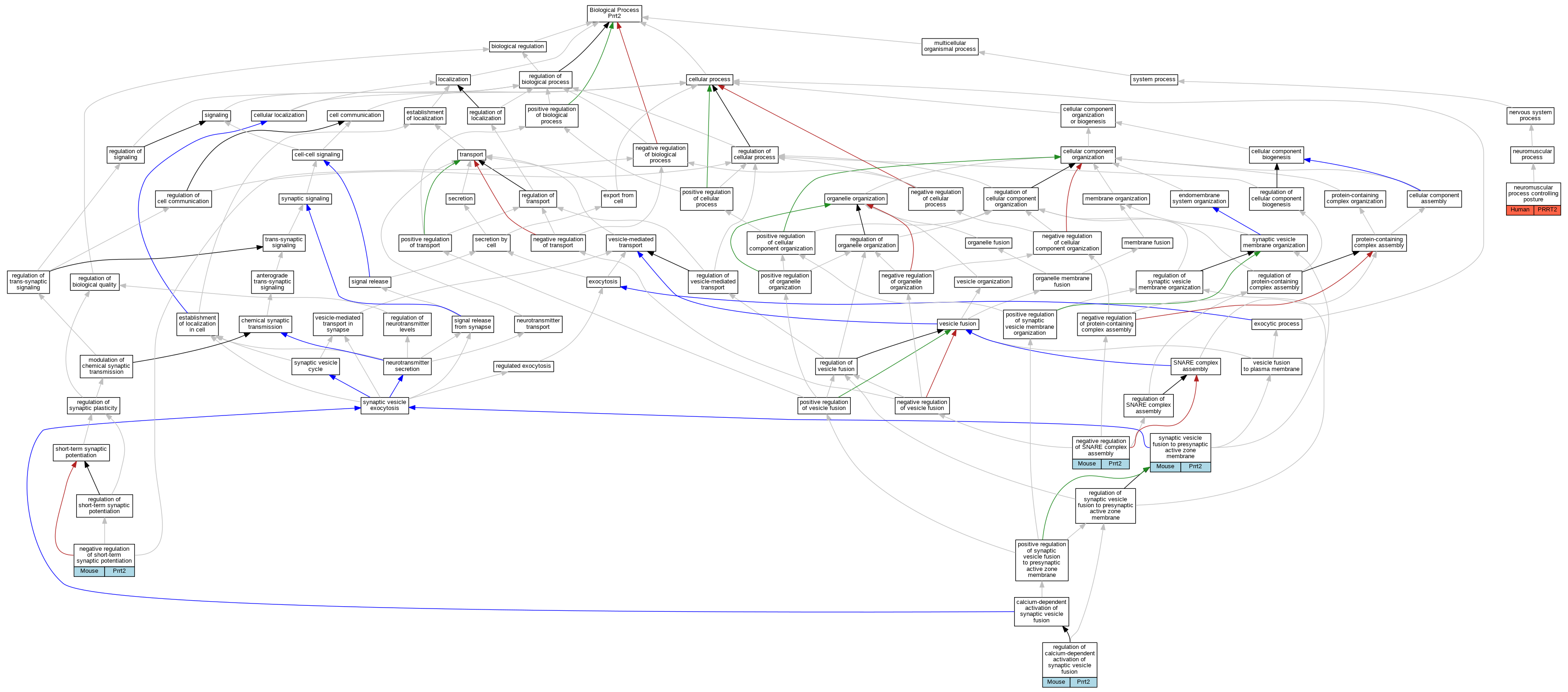1568x692 pixels.
Task: Click the 'vesicle fusion' node
Action: (958, 324)
